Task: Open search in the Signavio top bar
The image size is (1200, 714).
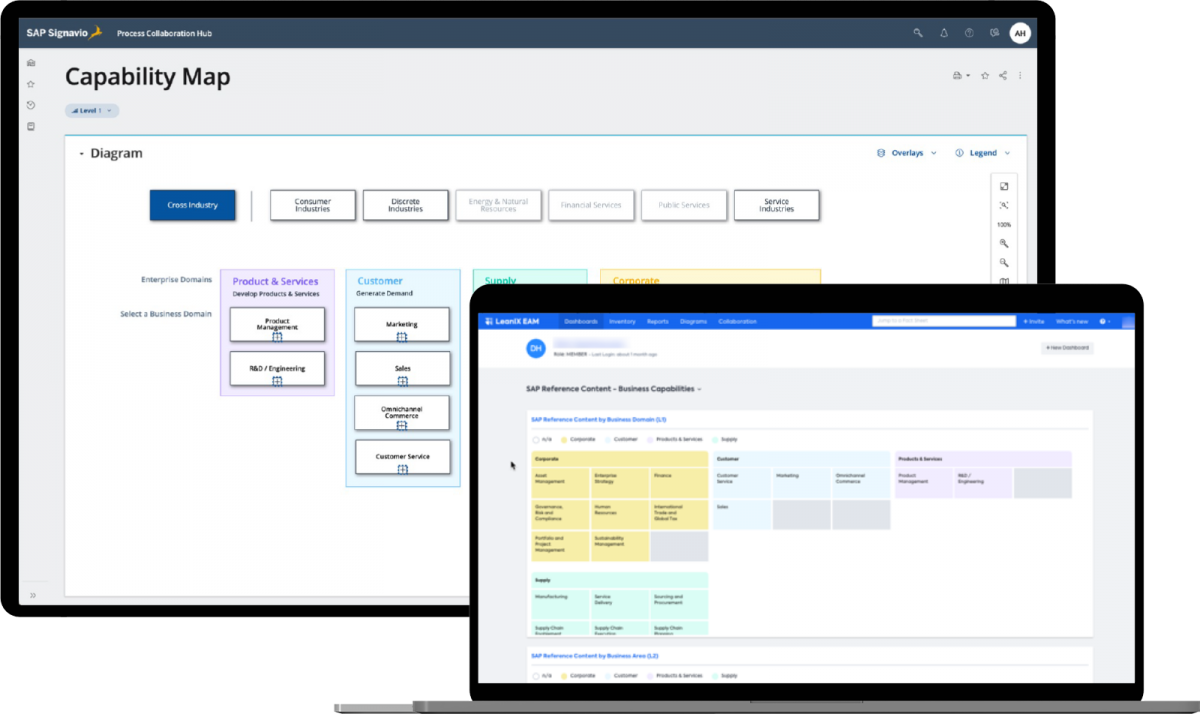Action: 918,32
